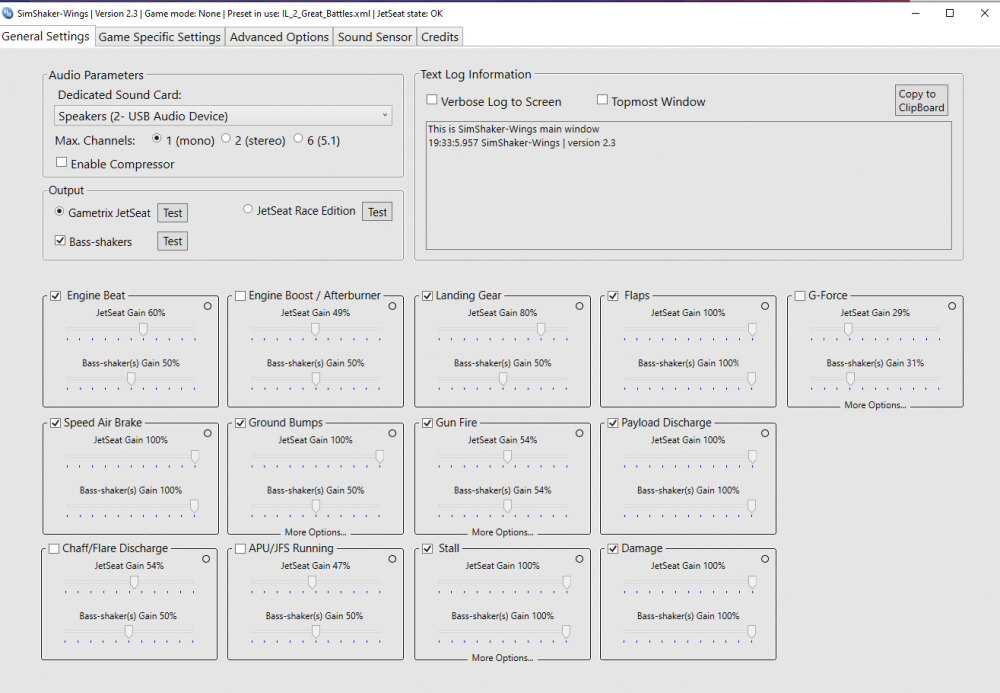This screenshot has height=693, width=1000.
Task: Select Gametrix JetSeat output
Action: 59,211
